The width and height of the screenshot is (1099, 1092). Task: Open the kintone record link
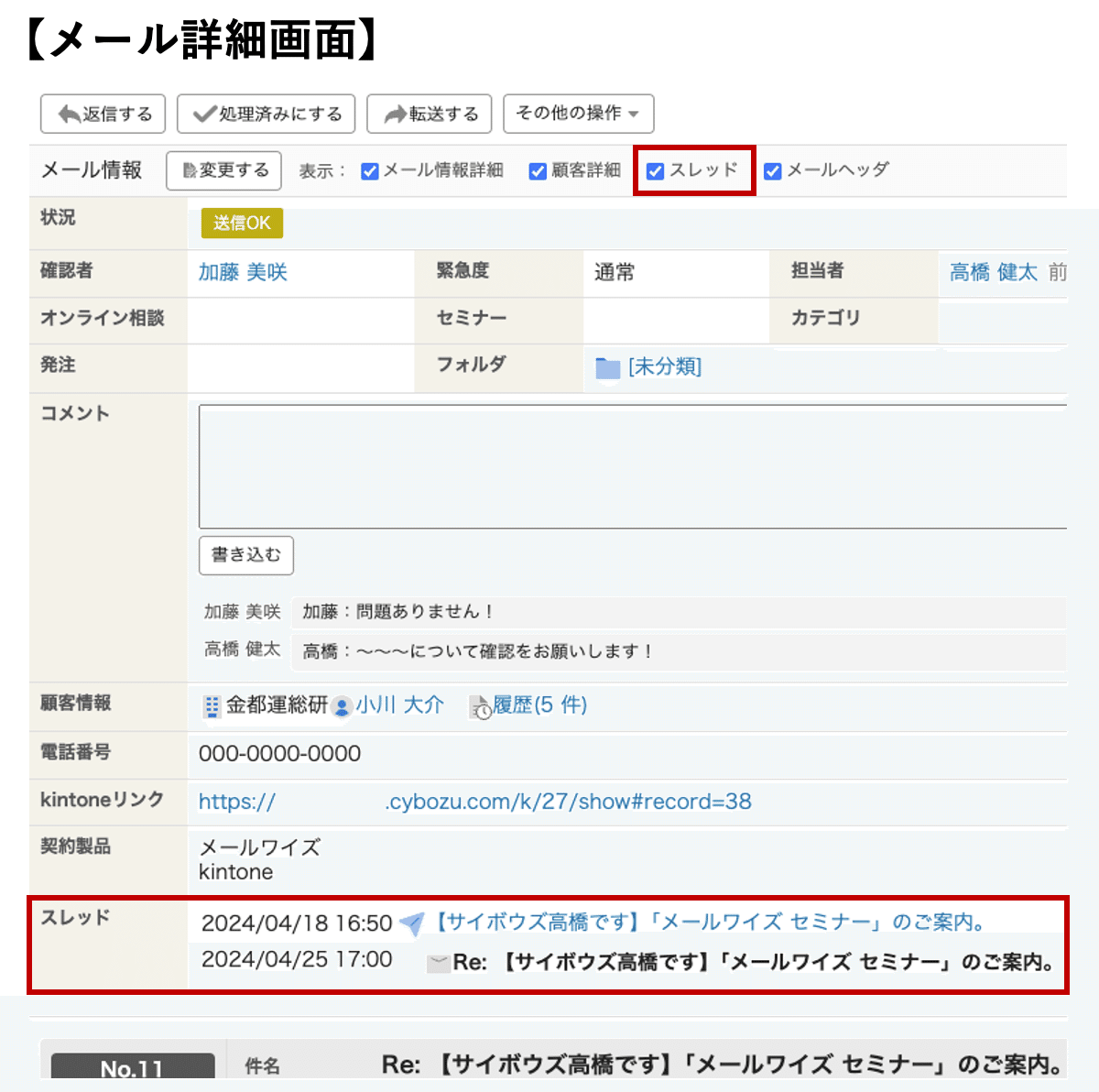point(474,802)
